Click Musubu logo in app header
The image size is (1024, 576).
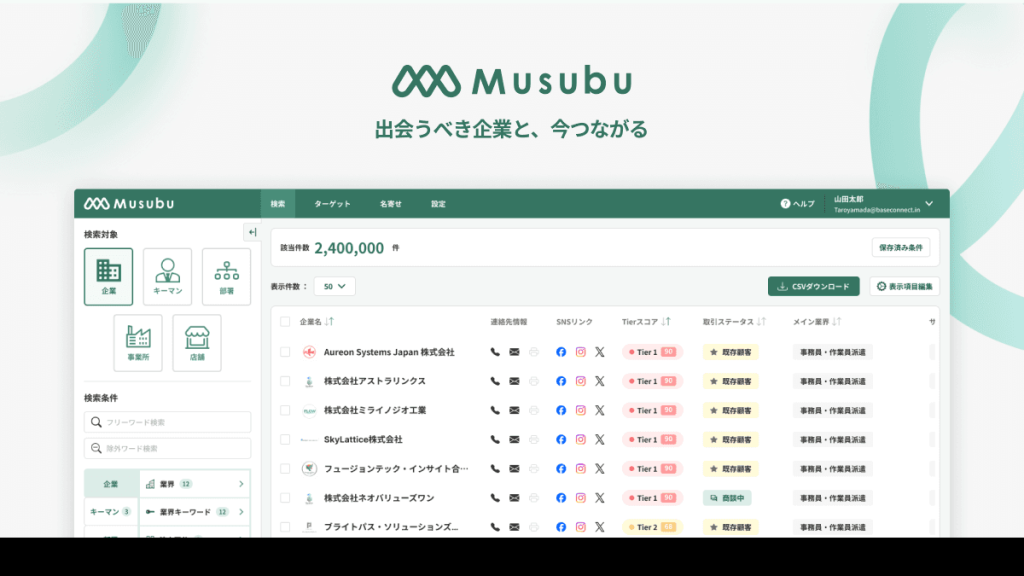129,204
